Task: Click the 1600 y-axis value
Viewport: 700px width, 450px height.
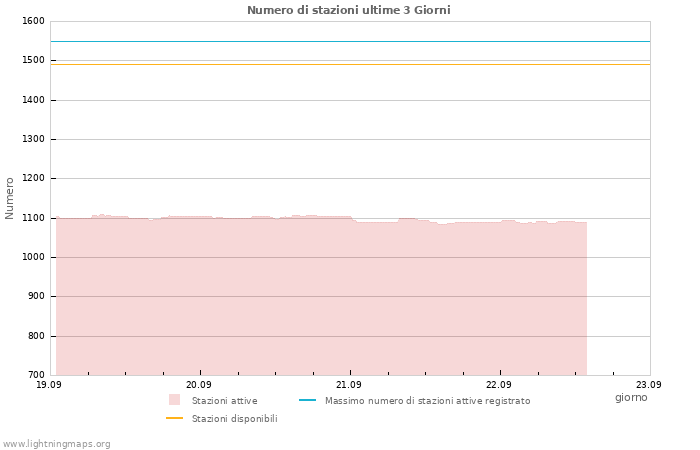Action: pyautogui.click(x=33, y=21)
